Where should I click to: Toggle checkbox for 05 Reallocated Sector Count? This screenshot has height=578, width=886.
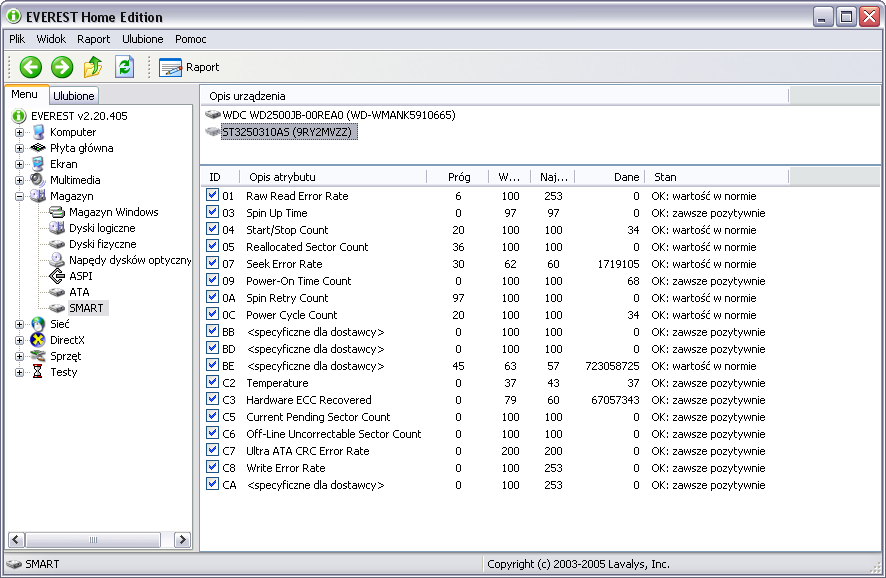[212, 246]
